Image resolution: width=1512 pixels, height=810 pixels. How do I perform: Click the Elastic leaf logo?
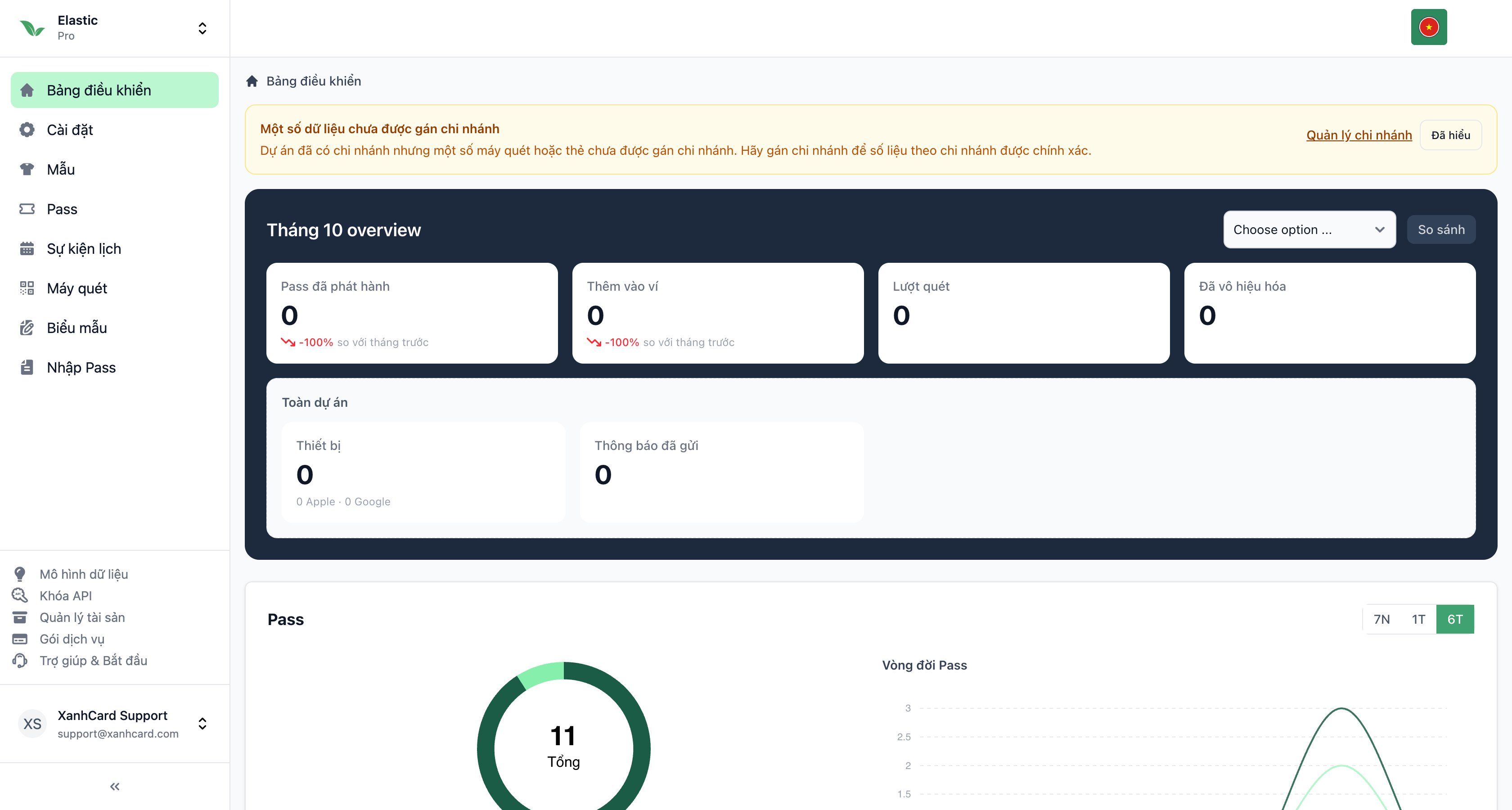pos(32,27)
